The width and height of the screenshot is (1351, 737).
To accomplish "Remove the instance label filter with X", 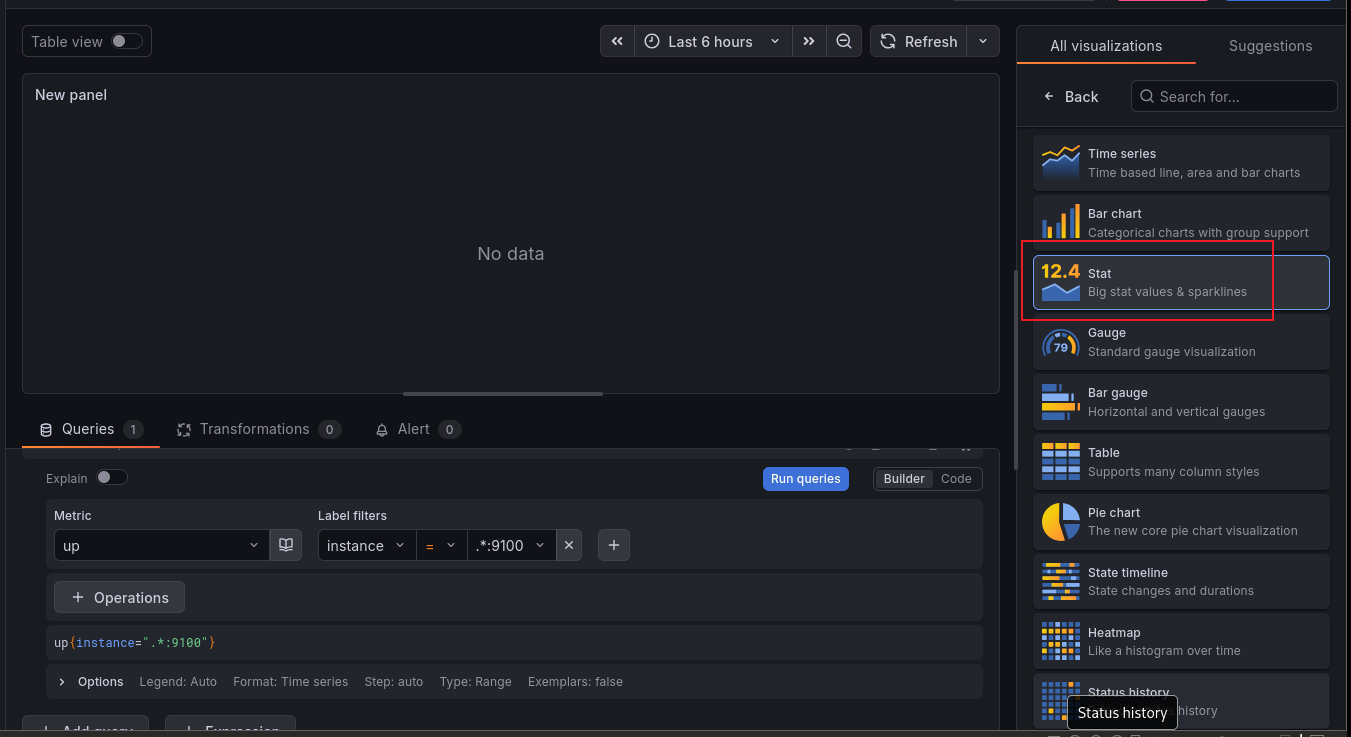I will [569, 545].
